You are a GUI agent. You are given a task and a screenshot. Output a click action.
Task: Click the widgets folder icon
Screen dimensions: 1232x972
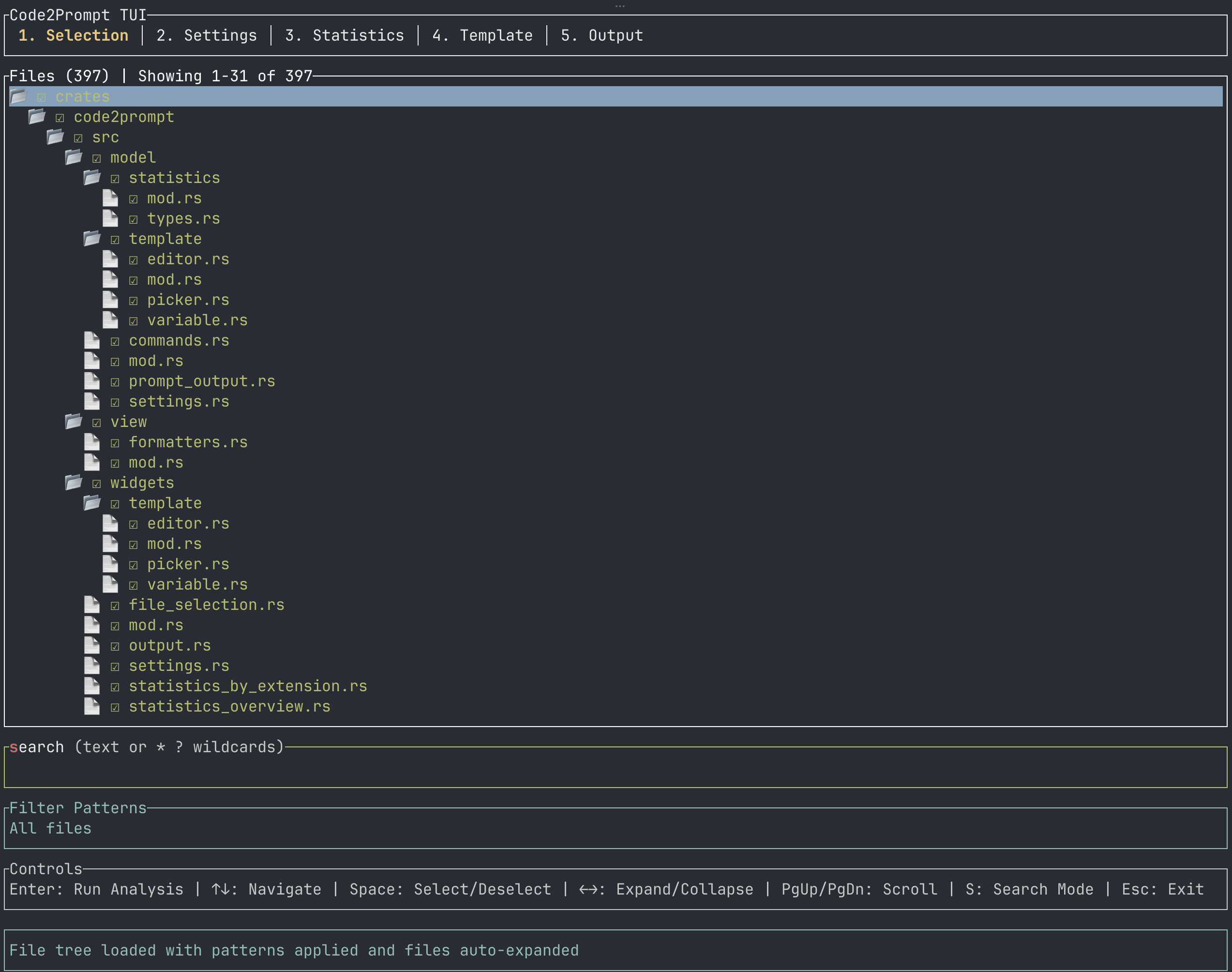pyautogui.click(x=74, y=483)
